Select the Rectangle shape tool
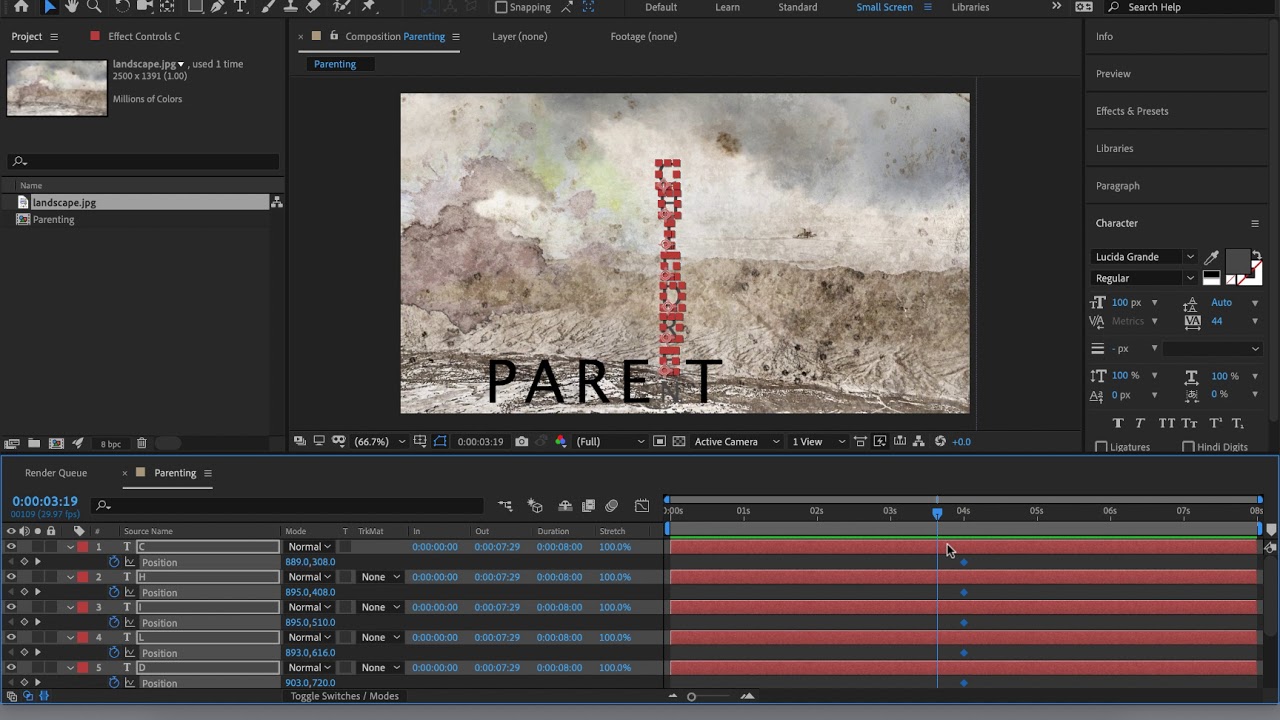1280x720 pixels. (x=195, y=7)
